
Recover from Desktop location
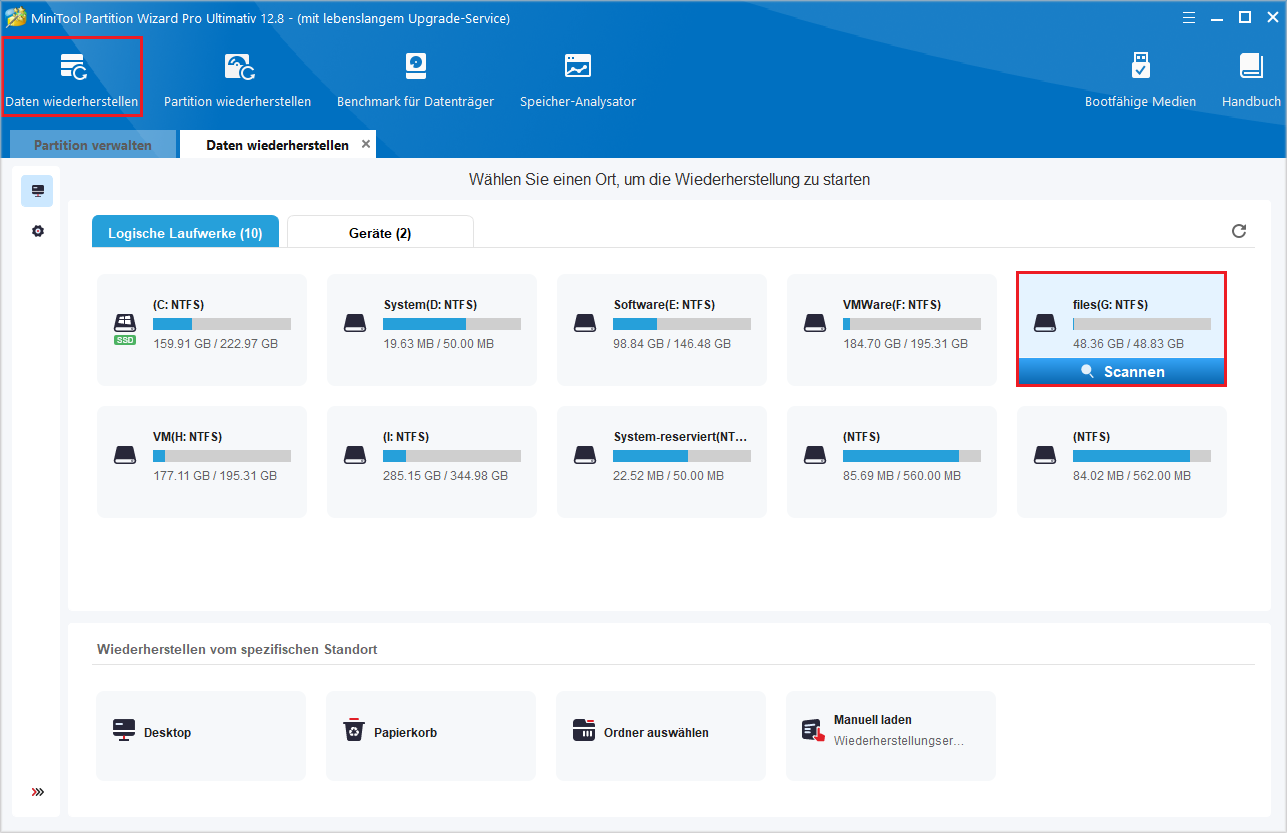(201, 735)
